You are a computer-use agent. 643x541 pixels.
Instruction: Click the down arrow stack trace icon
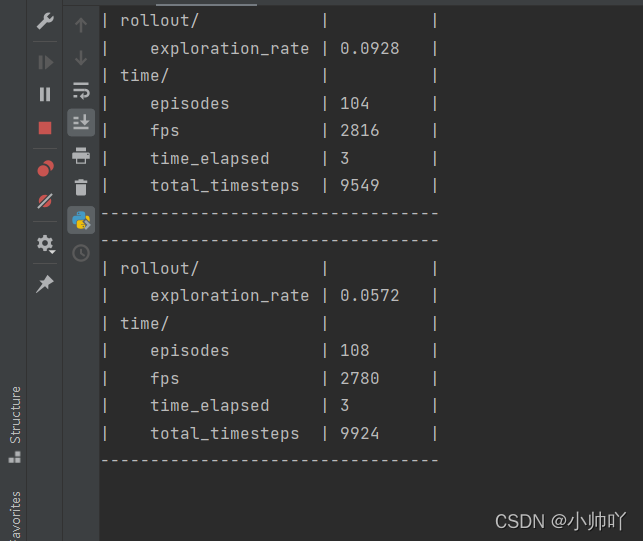81,58
